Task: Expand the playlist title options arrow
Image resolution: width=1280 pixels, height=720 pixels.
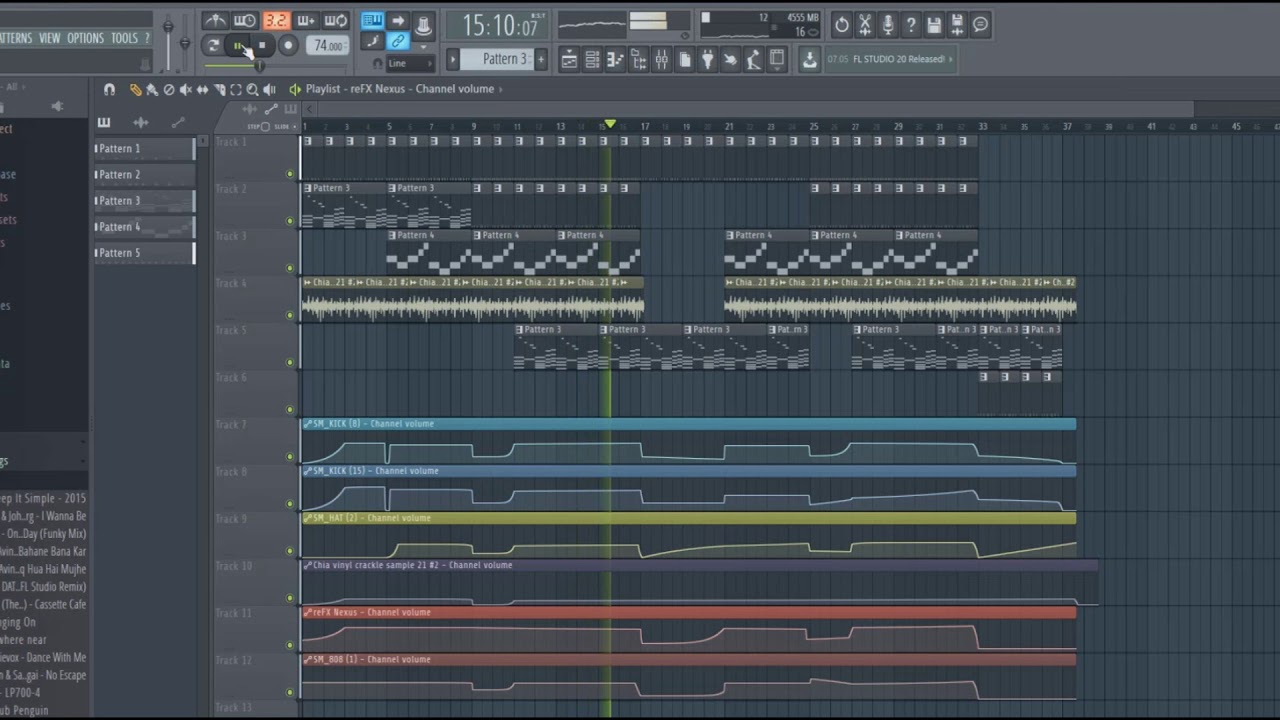Action: point(500,89)
